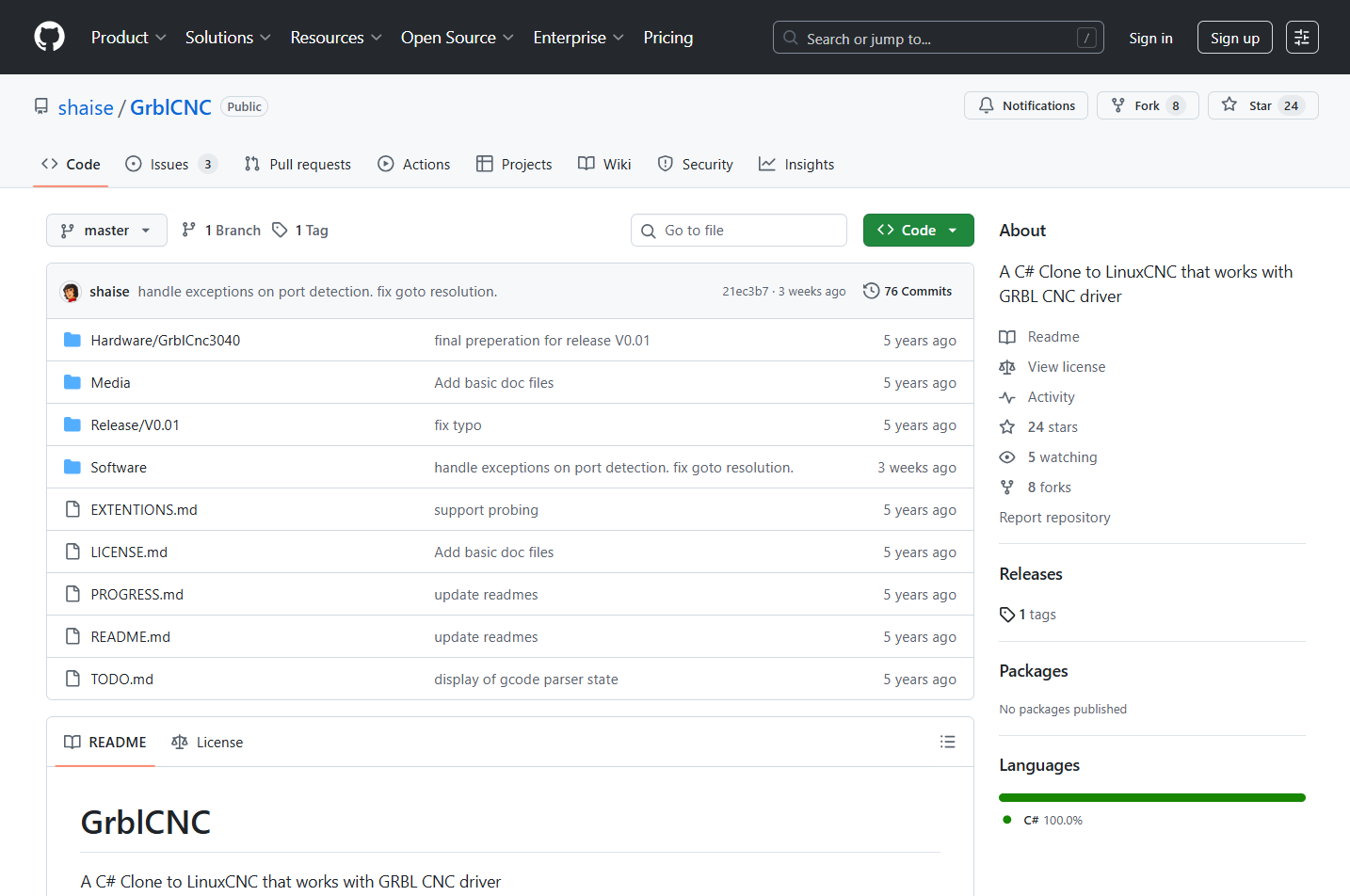Open the Projects tab
Viewport: 1350px width, 896px height.
[x=514, y=164]
